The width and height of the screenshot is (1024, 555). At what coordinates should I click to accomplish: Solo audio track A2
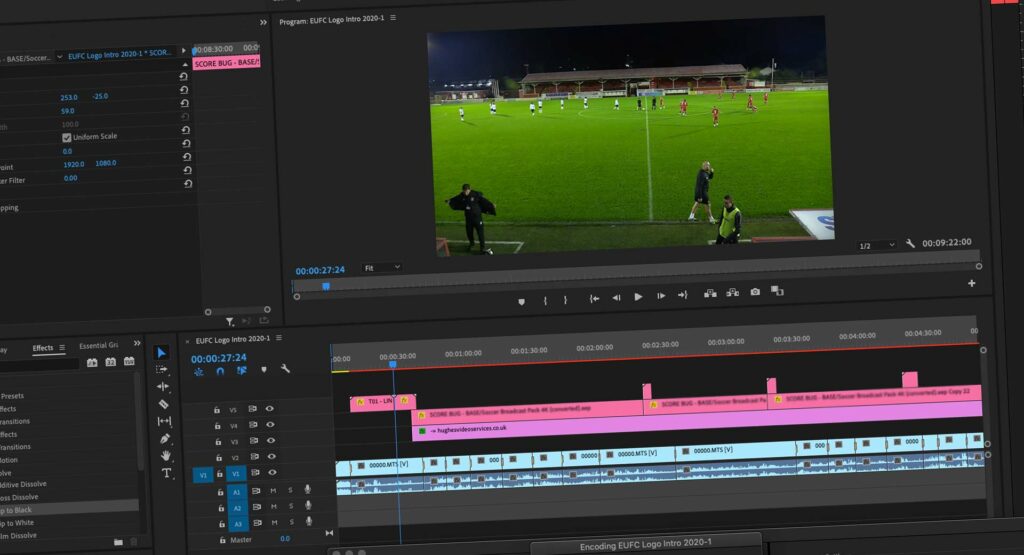290,507
